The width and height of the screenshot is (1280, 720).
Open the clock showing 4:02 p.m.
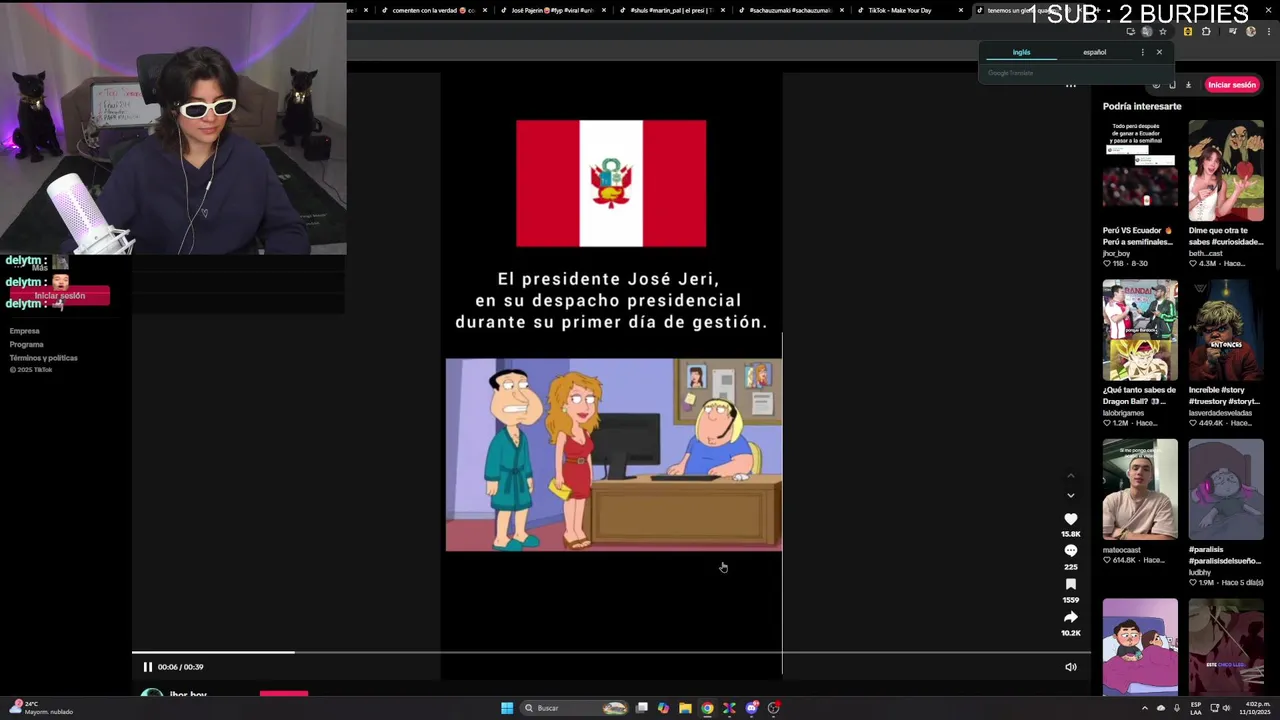(1257, 708)
